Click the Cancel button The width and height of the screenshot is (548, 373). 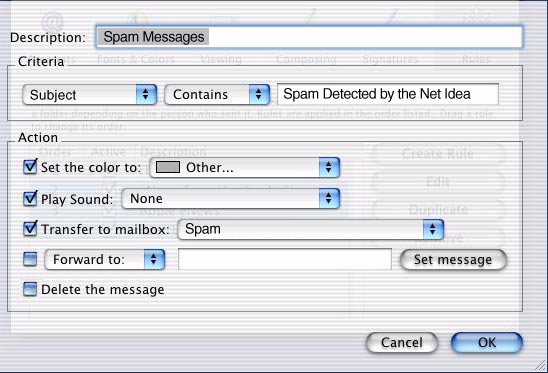click(402, 343)
